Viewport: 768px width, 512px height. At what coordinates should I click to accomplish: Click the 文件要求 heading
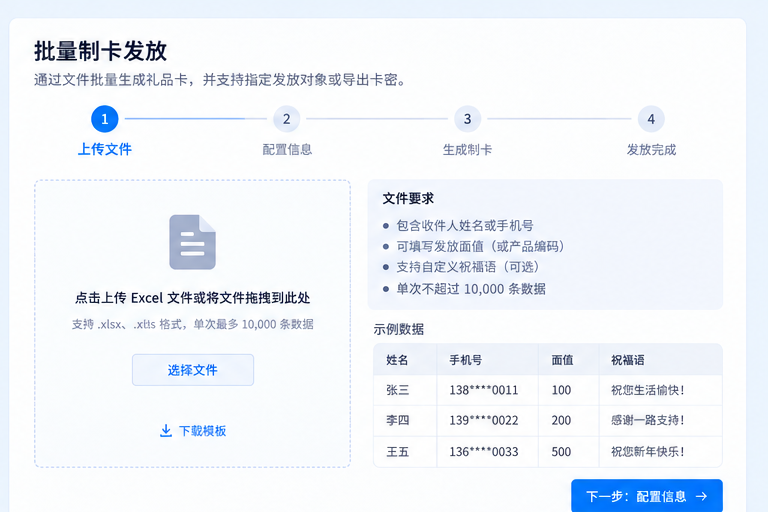(x=408, y=198)
